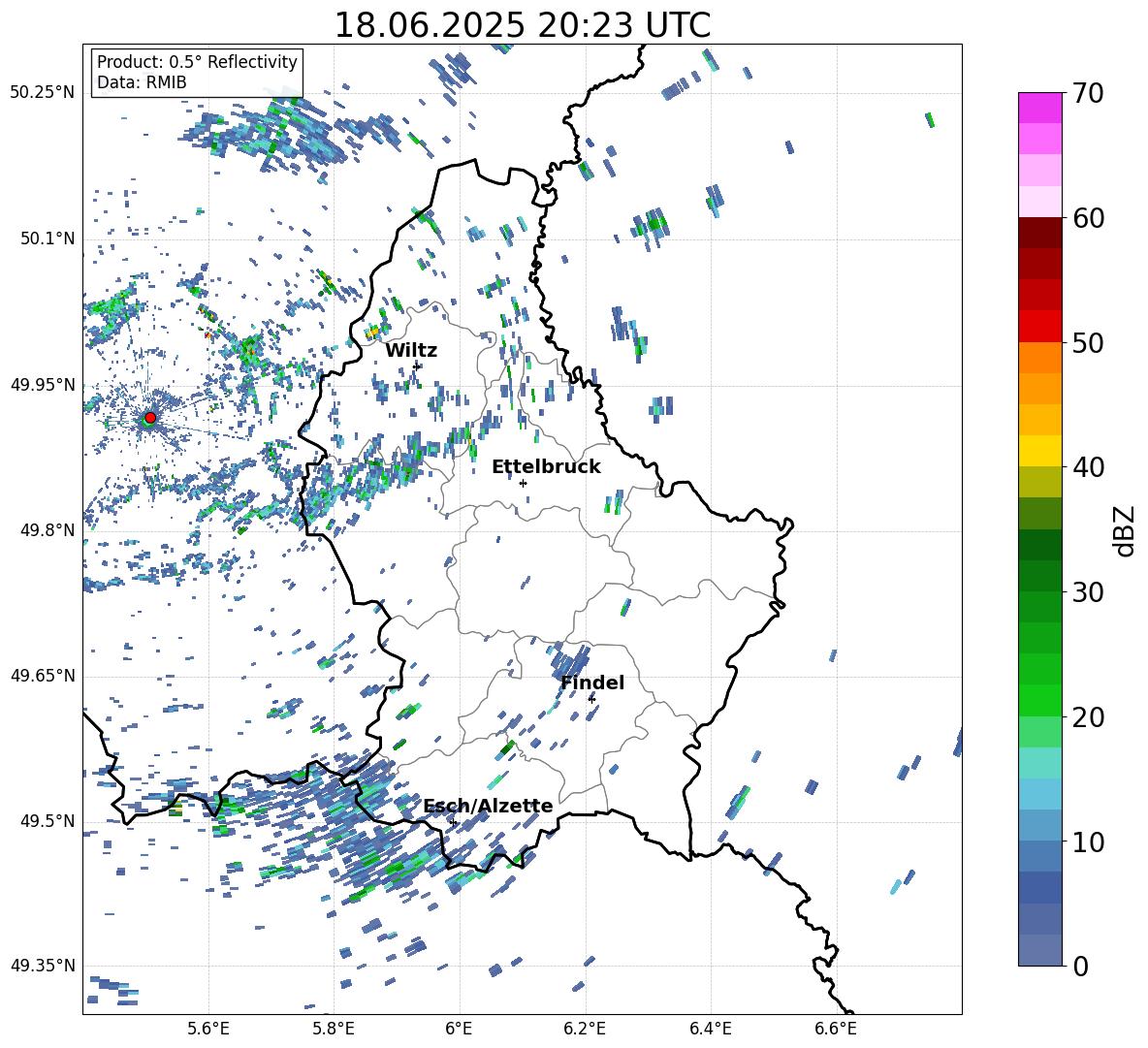Image resolution: width=1148 pixels, height=1048 pixels.
Task: Click the 49.5°N latitude label
Action: click(48, 821)
